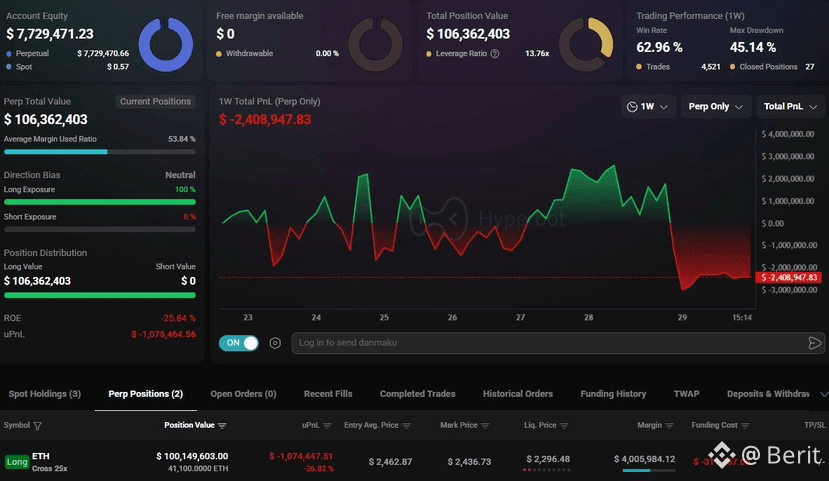Open Deposits & Withdraw tab
829x481 pixels.
768,394
